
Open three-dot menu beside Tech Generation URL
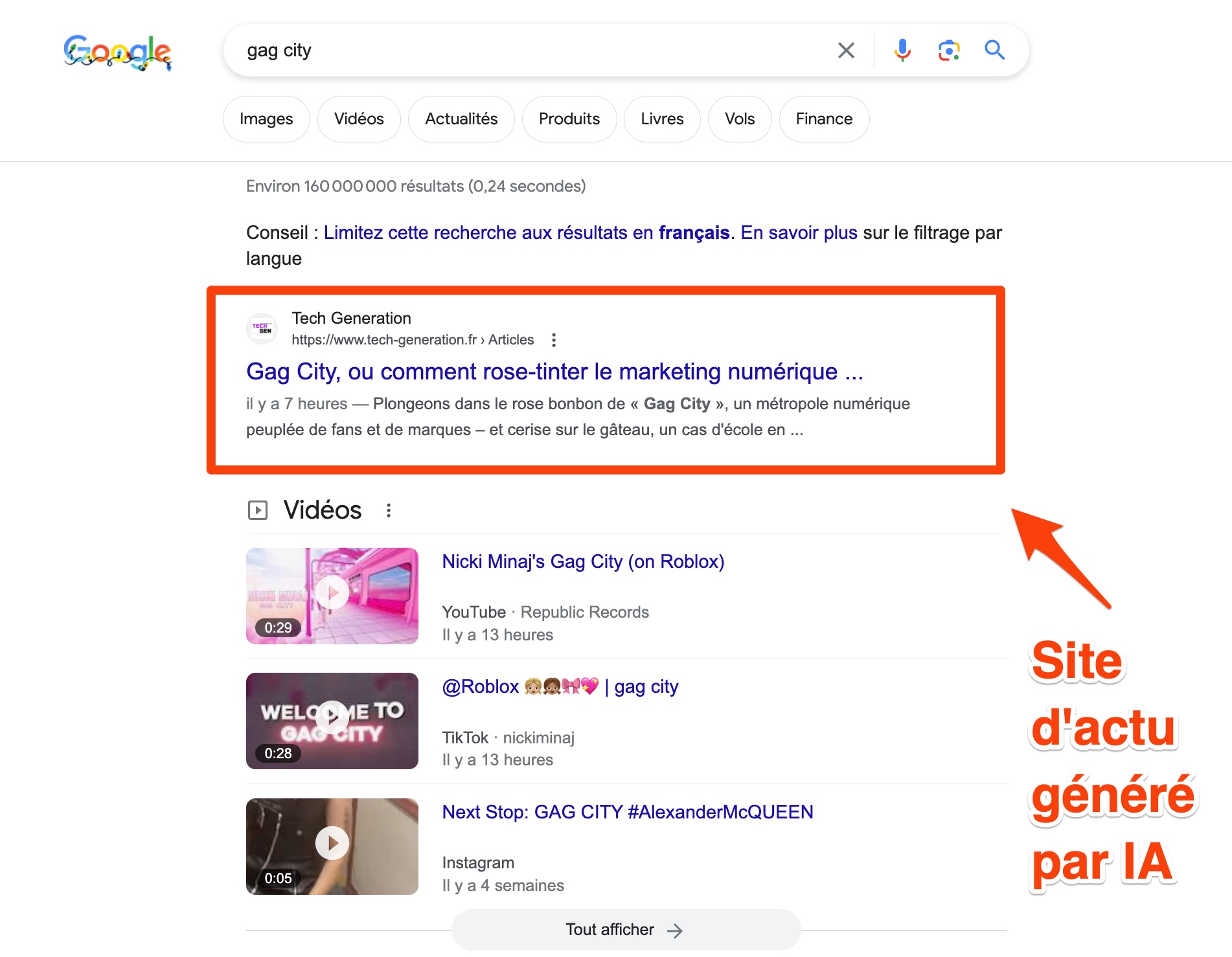(x=553, y=340)
